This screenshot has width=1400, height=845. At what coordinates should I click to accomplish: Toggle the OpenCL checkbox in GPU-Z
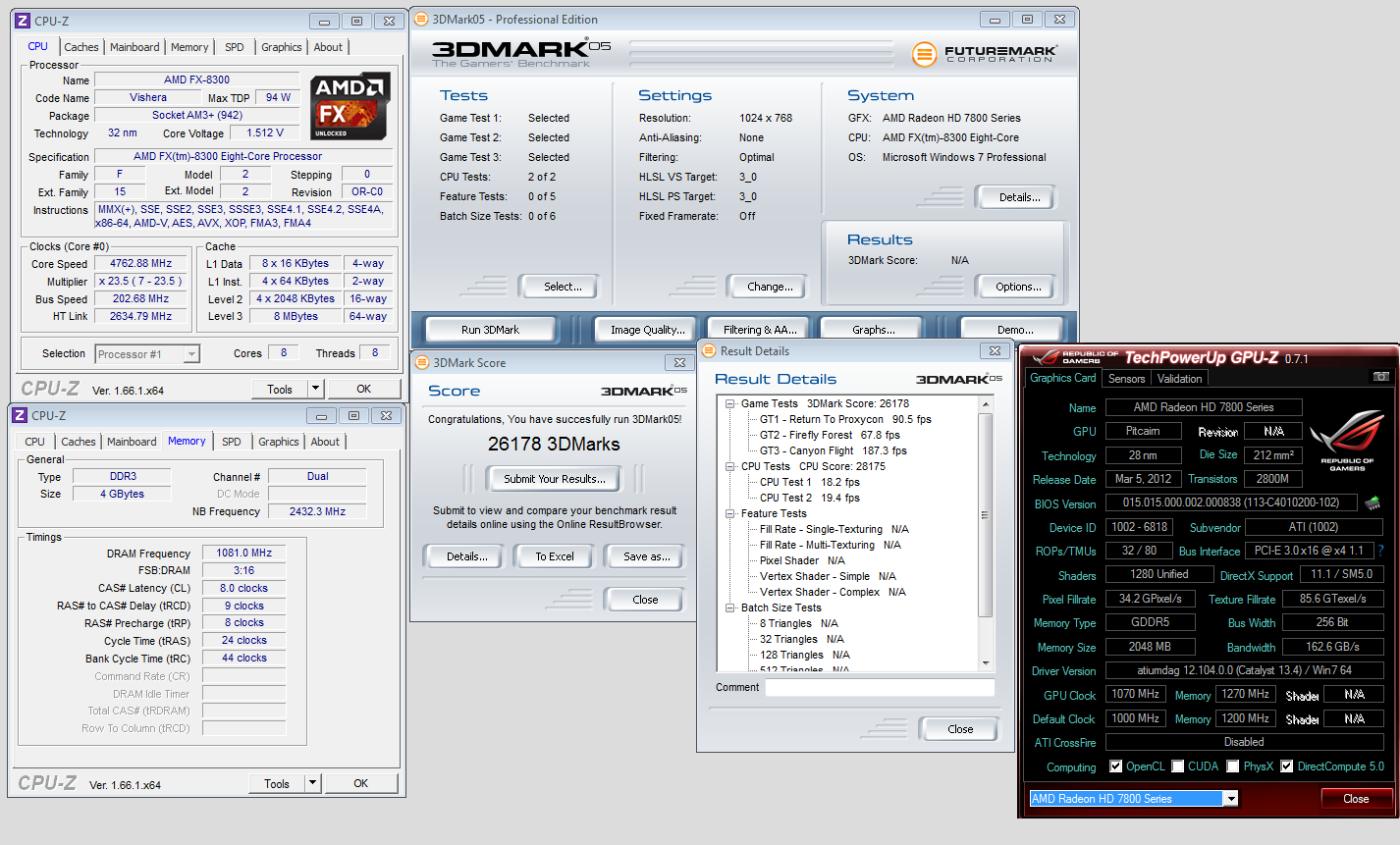tap(1115, 766)
